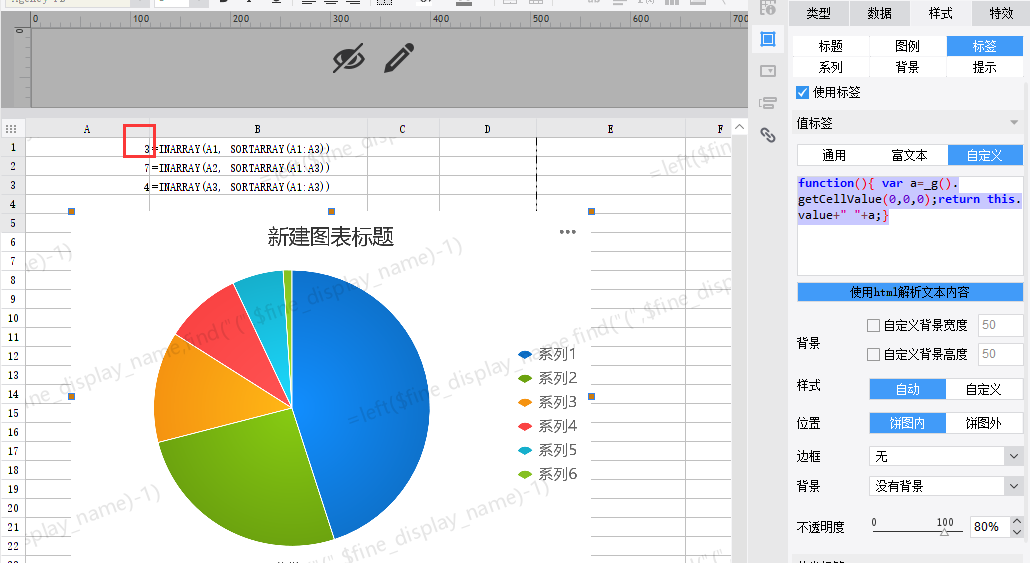Click the custom background width field

[1000, 325]
